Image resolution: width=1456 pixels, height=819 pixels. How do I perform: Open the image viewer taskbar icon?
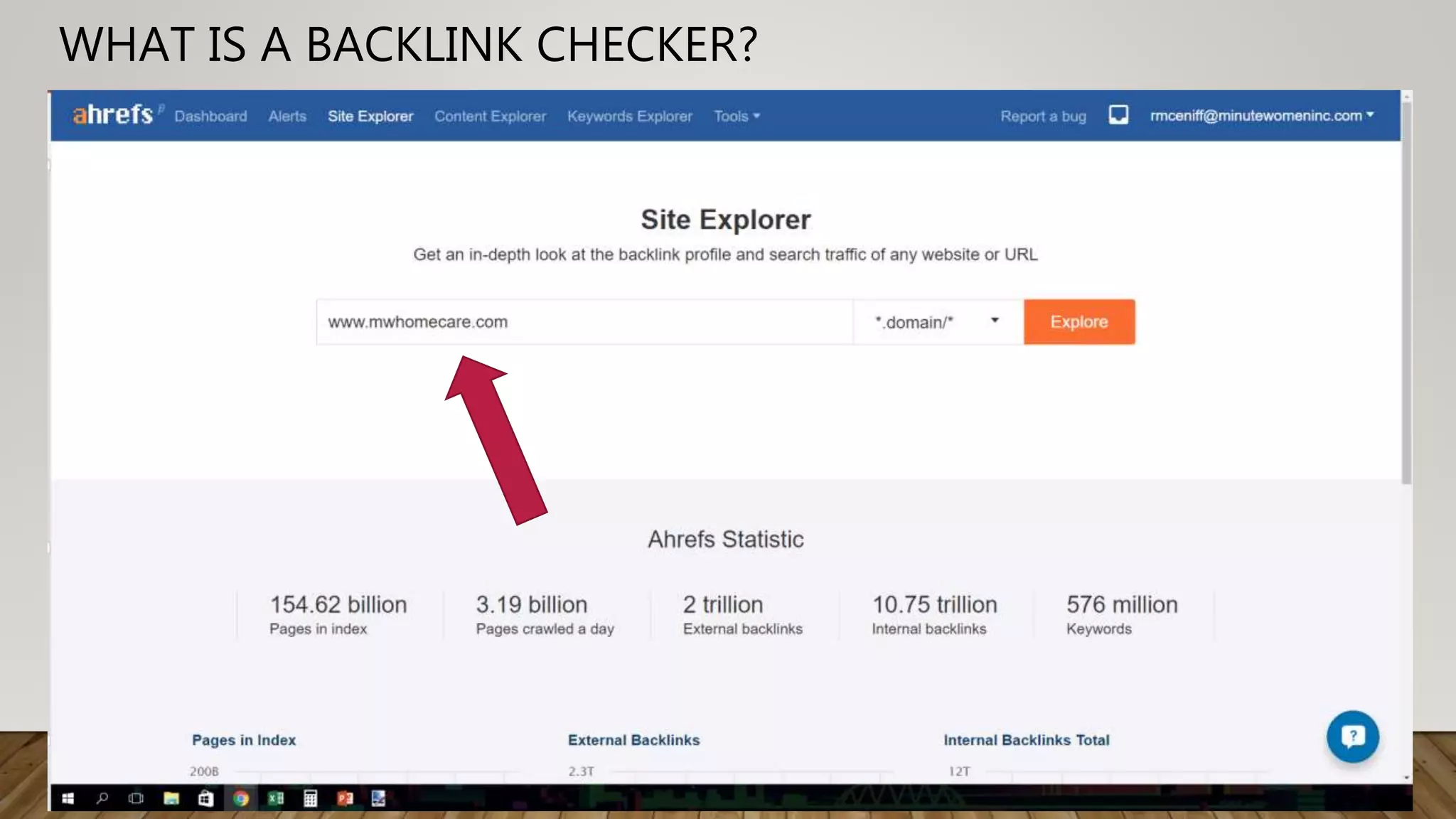[x=378, y=798]
